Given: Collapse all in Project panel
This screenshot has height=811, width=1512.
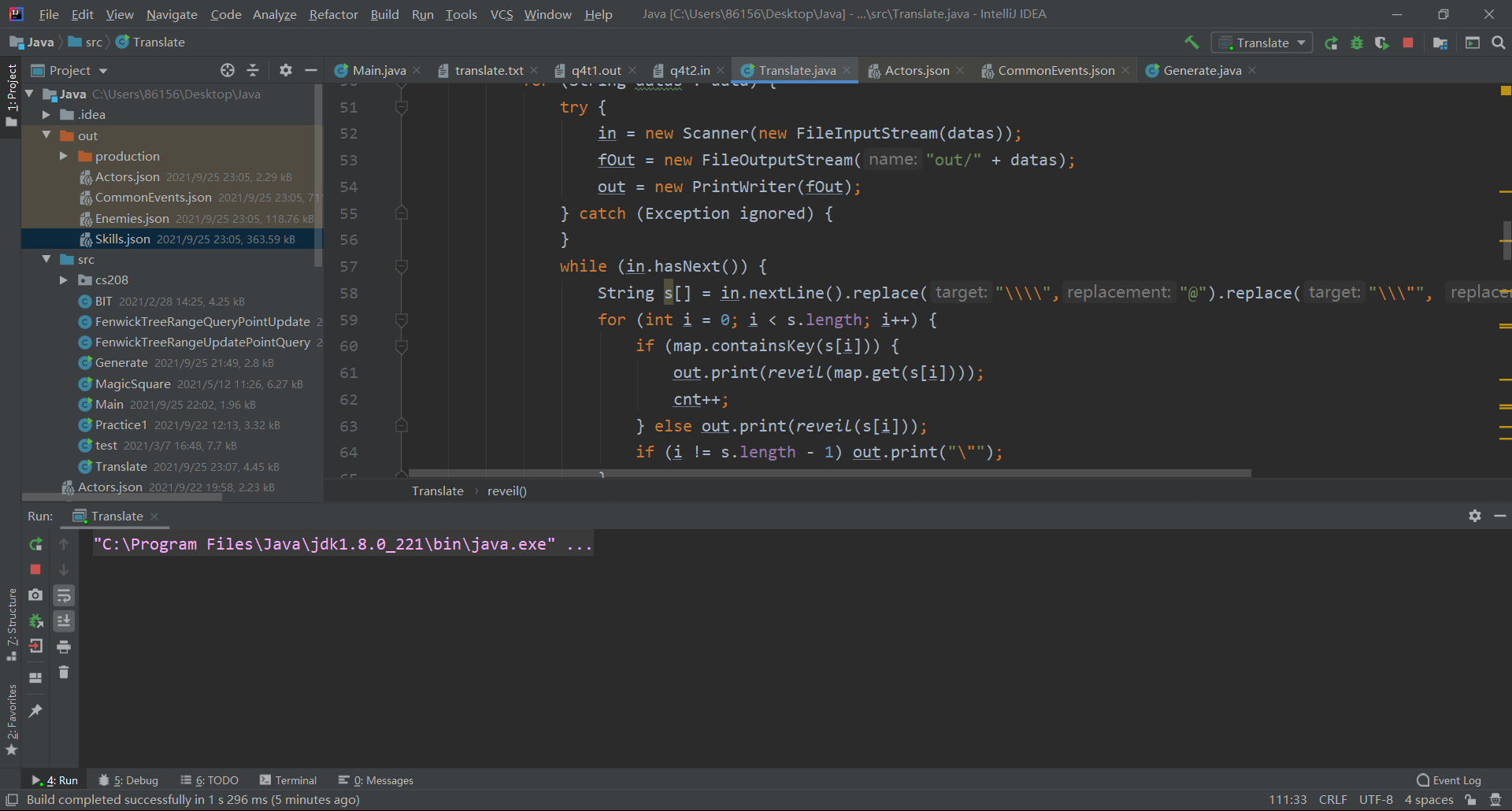Looking at the screenshot, I should (253, 70).
